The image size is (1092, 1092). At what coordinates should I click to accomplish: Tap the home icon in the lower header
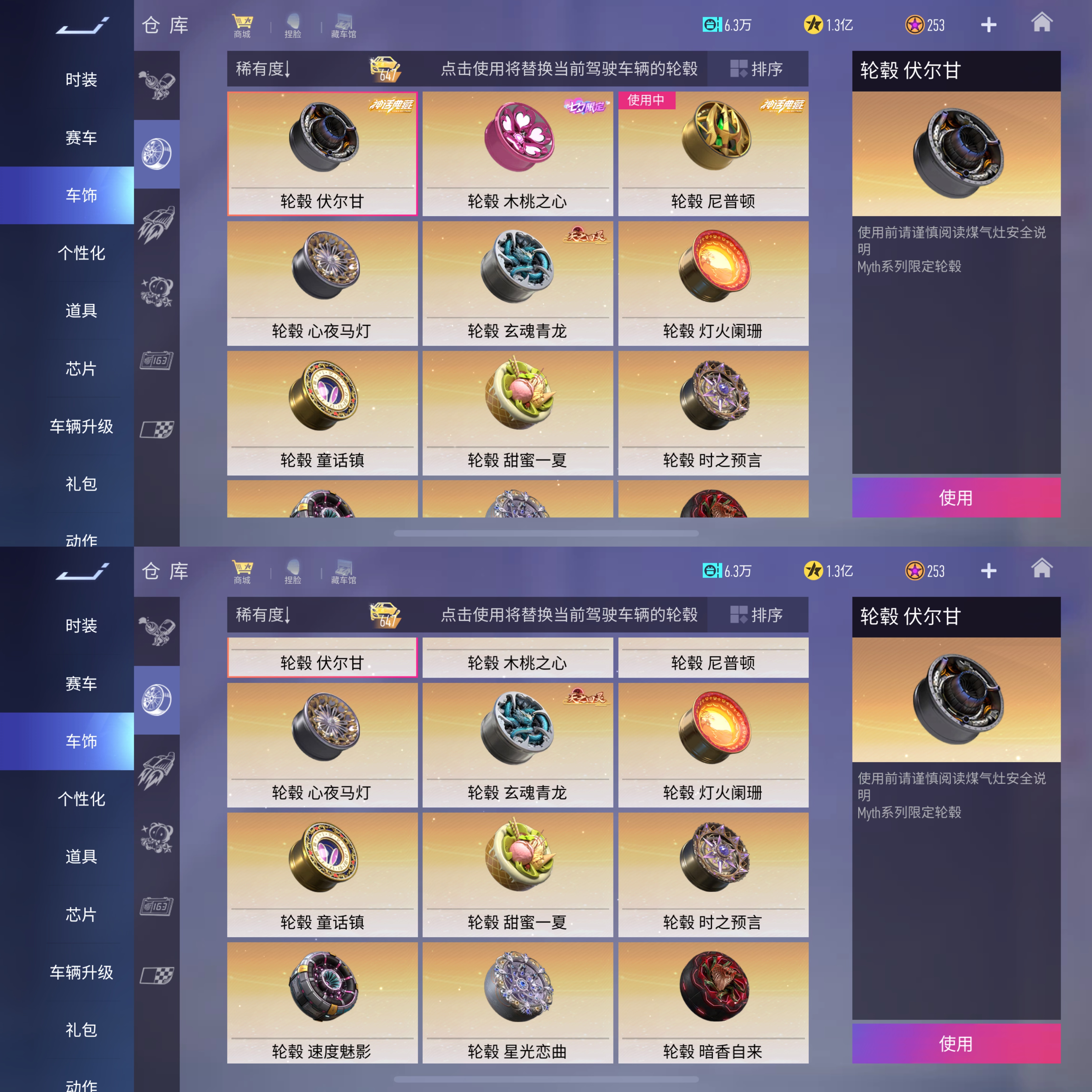coord(1042,568)
